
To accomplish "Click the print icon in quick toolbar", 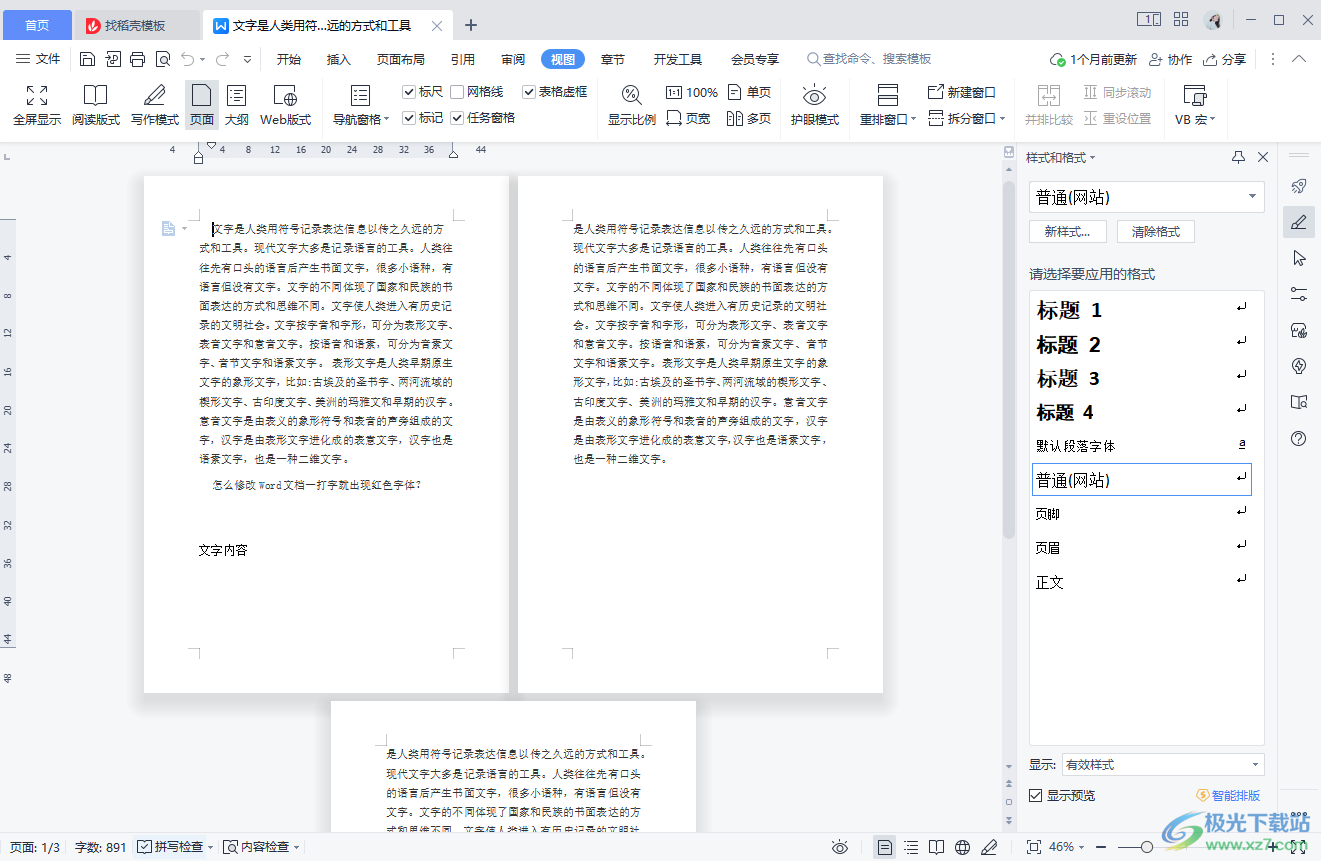I will pos(138,59).
